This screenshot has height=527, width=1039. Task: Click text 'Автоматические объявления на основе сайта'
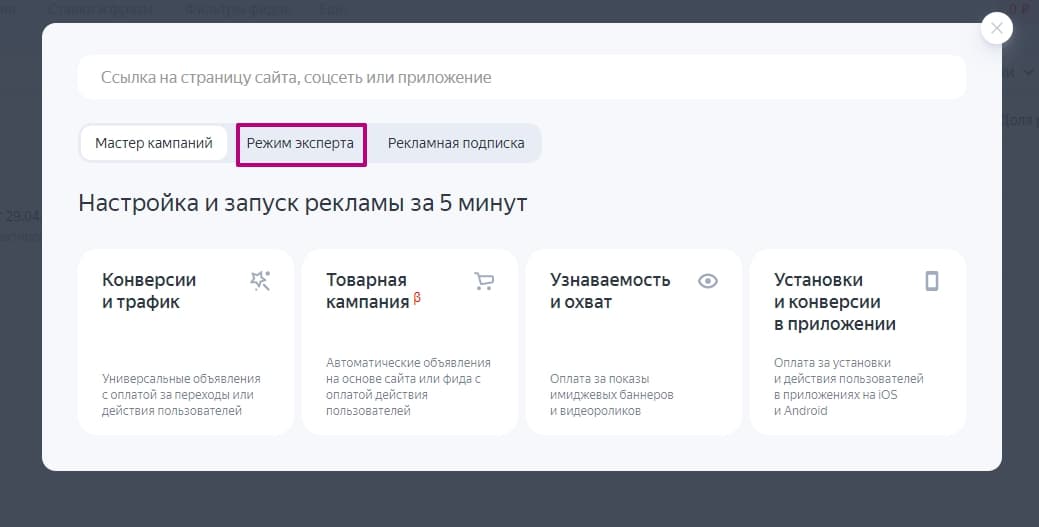click(x=408, y=386)
